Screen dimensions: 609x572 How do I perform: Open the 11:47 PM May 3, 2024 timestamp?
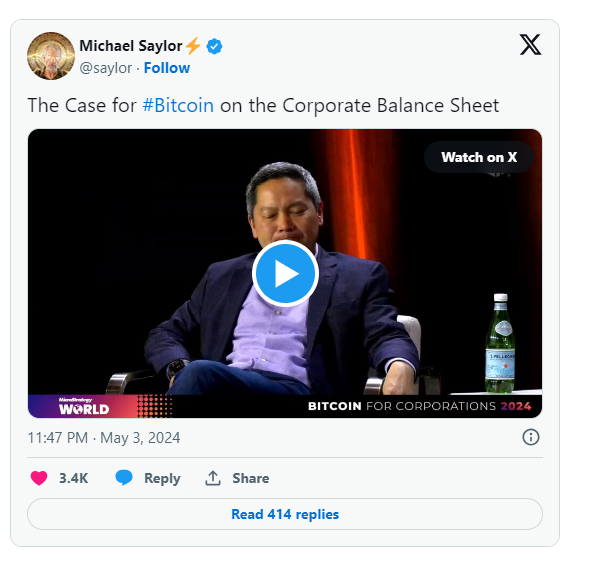[x=104, y=438]
